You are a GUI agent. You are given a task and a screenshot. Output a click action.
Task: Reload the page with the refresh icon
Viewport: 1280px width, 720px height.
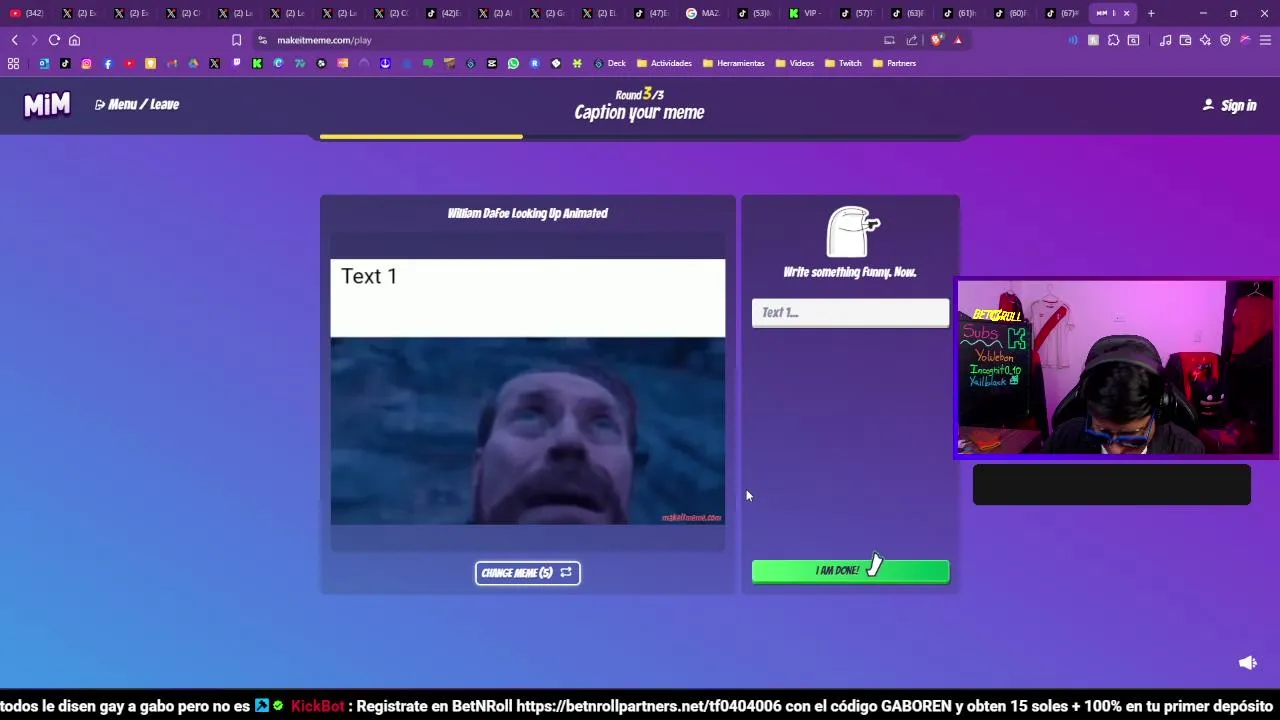(x=54, y=40)
